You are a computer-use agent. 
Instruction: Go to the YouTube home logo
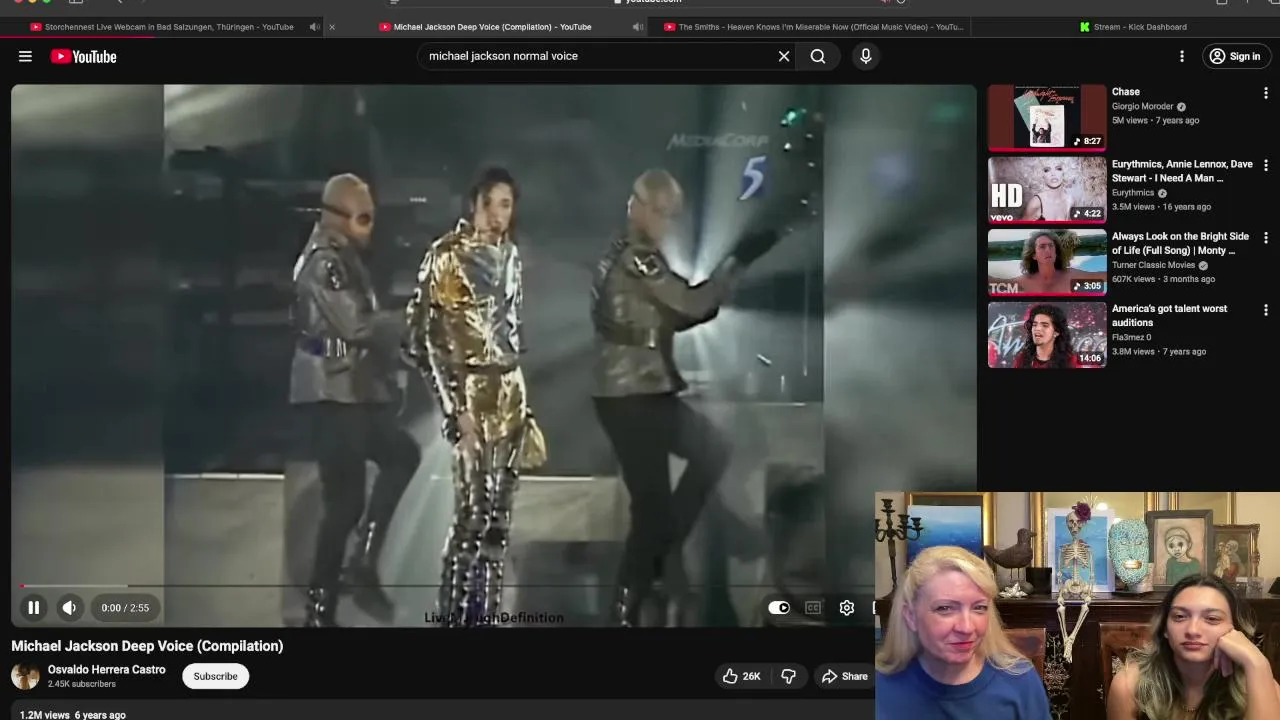click(84, 57)
